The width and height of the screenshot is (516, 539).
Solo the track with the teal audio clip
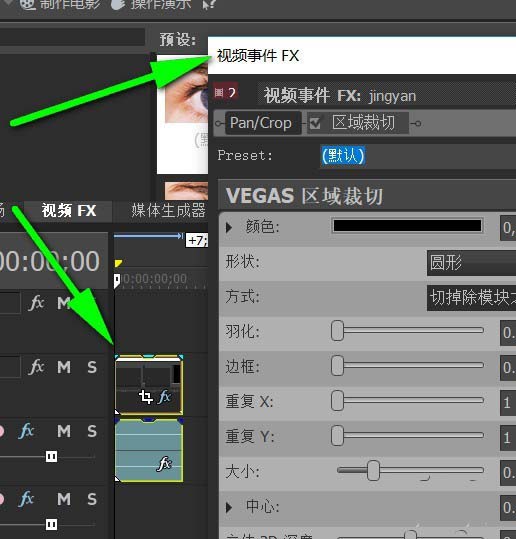click(92, 431)
